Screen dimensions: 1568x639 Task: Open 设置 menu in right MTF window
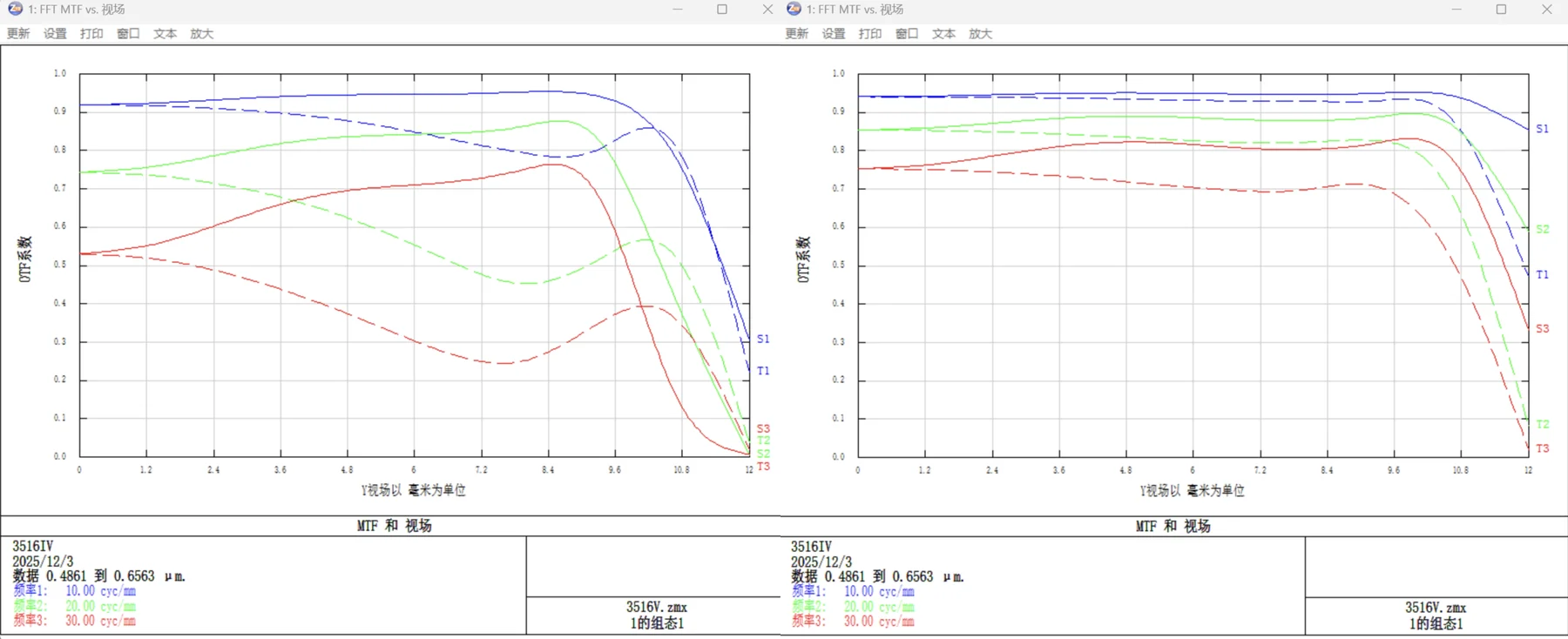834,33
